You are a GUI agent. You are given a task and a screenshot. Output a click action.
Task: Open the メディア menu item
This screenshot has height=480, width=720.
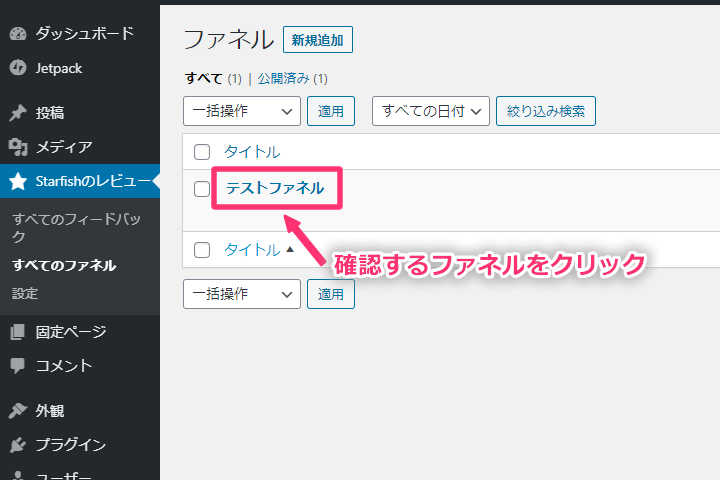80,147
